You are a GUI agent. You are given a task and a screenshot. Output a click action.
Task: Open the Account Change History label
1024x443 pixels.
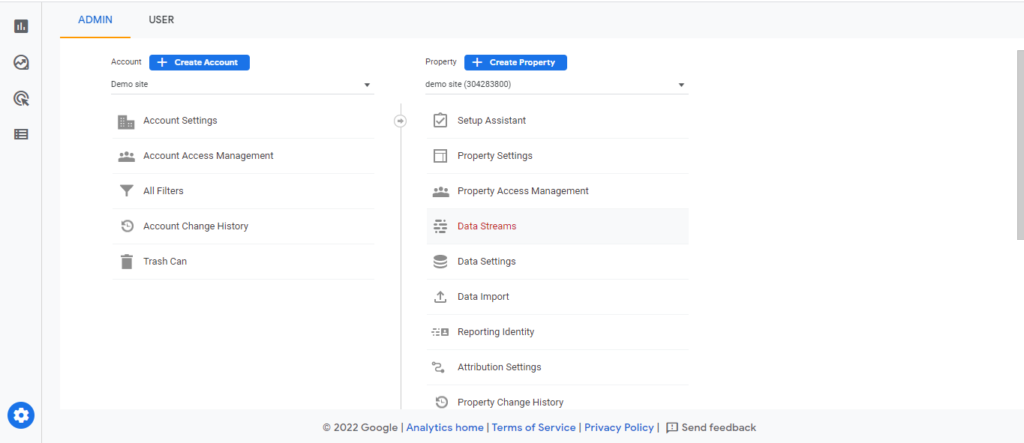(196, 226)
